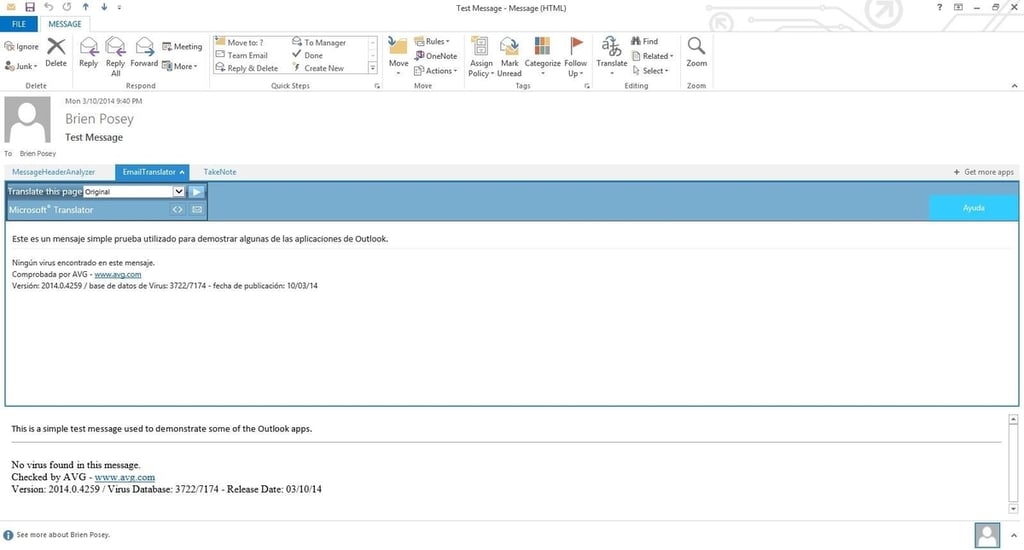Select the To Manager quick step

[319, 42]
